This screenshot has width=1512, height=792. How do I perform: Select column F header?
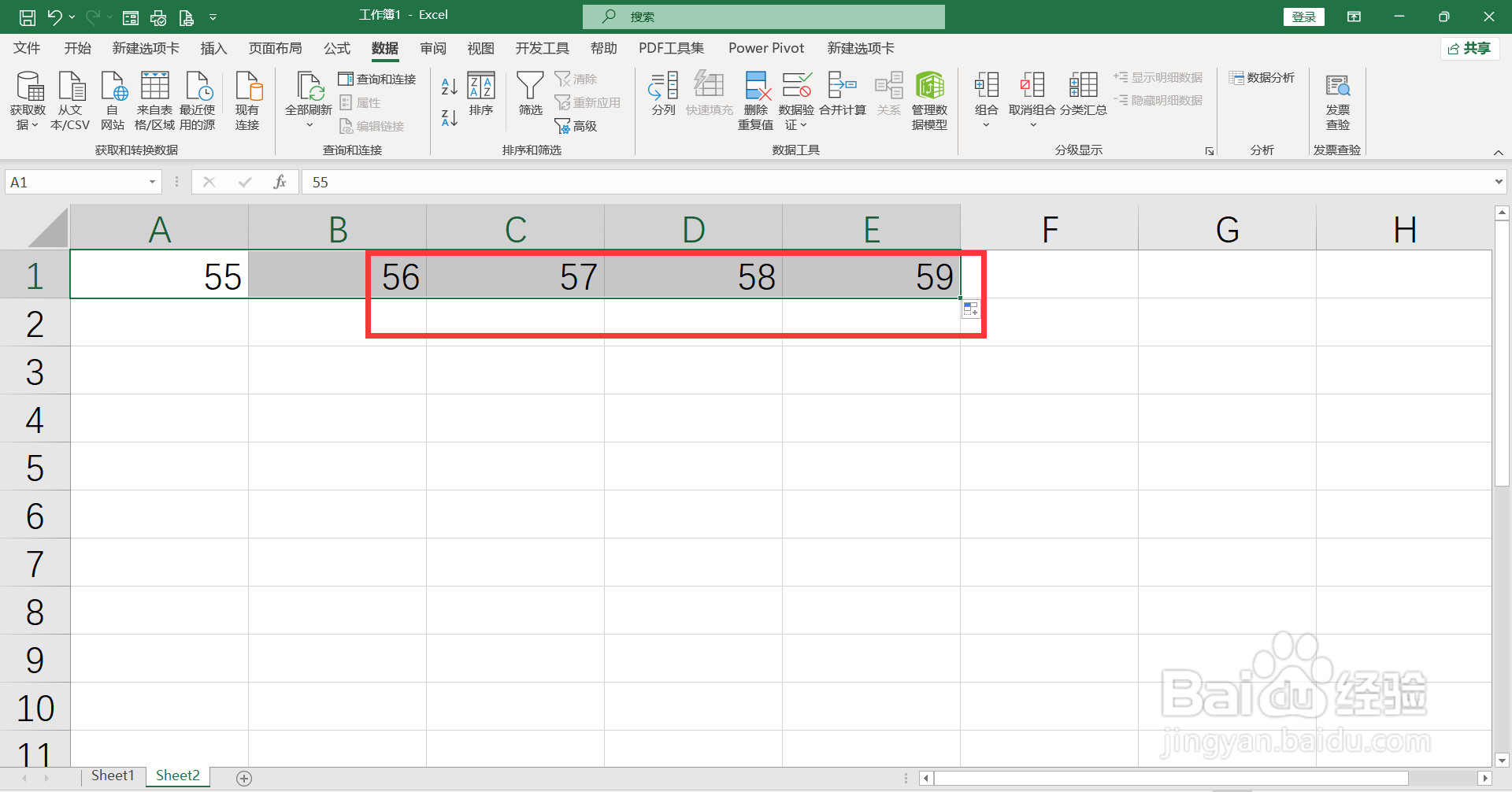pyautogui.click(x=1049, y=228)
